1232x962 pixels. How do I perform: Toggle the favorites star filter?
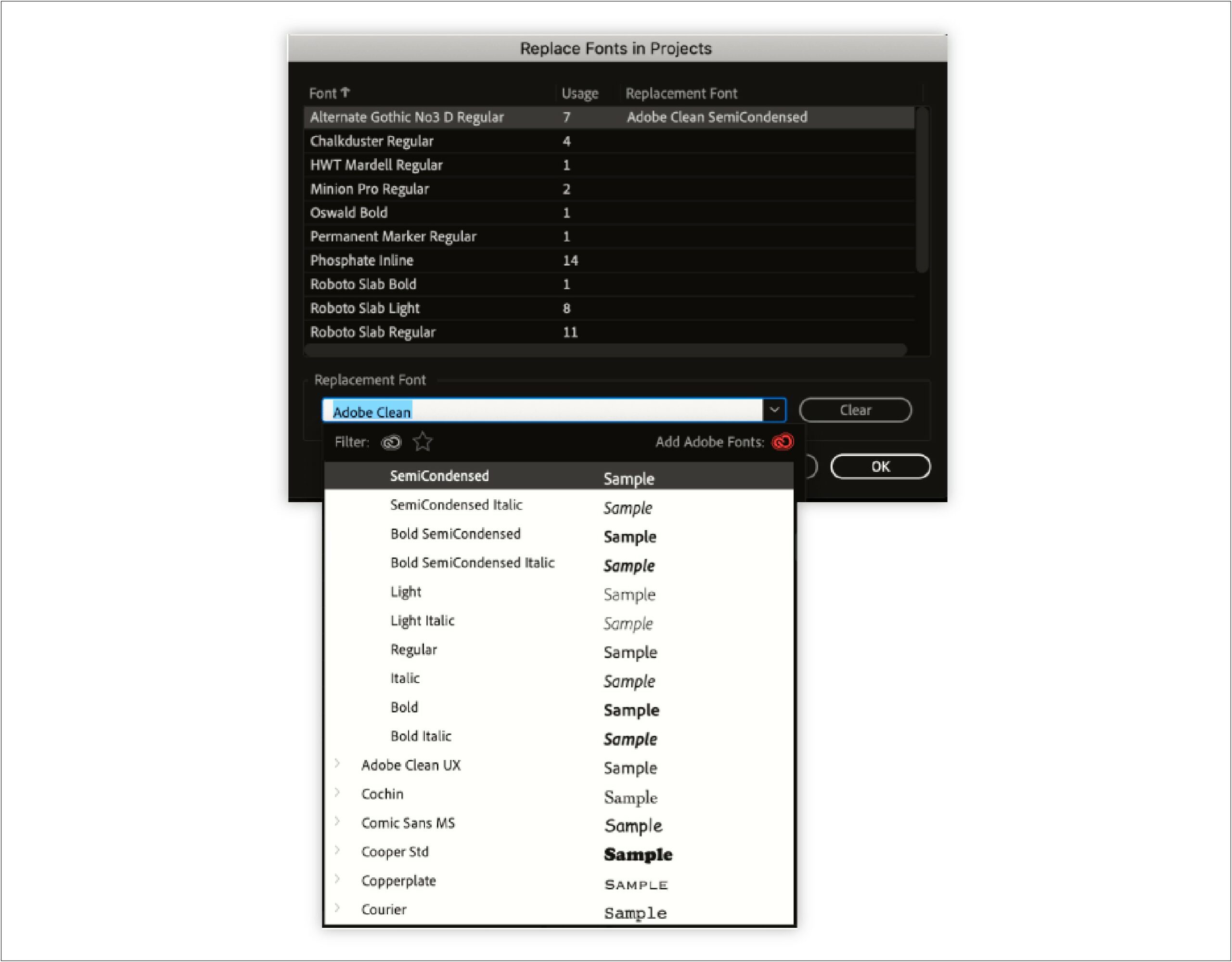click(x=423, y=442)
